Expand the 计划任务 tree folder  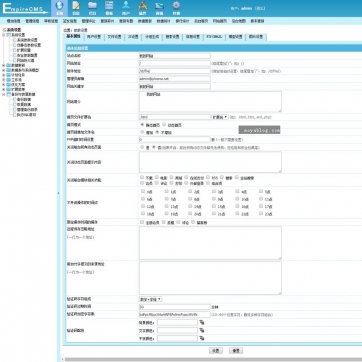pos(4,75)
